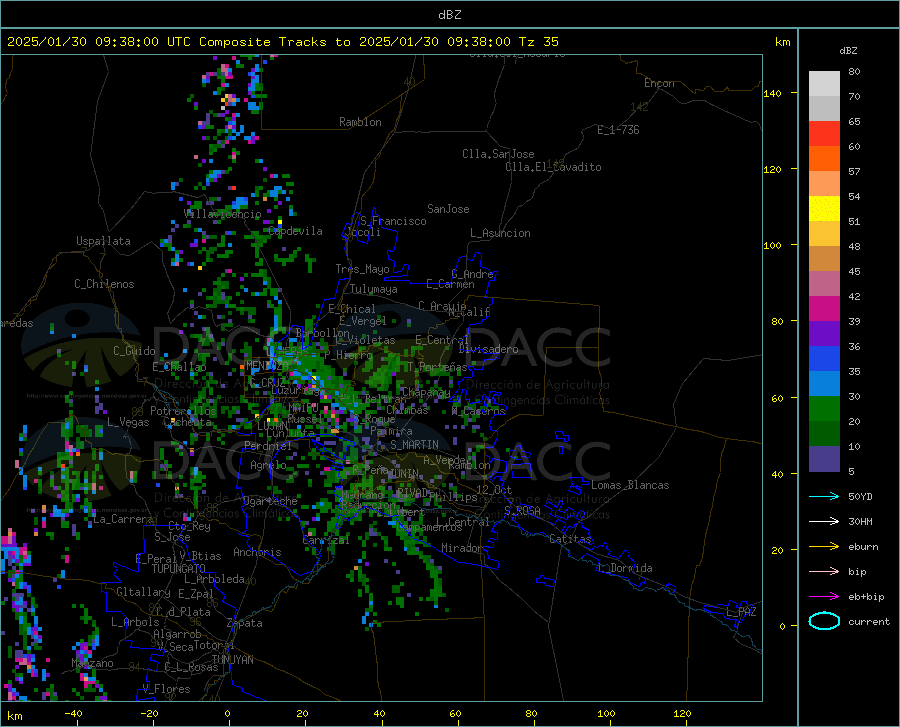900x727 pixels.
Task: Click the MENDOZA city label
Action: tap(266, 366)
